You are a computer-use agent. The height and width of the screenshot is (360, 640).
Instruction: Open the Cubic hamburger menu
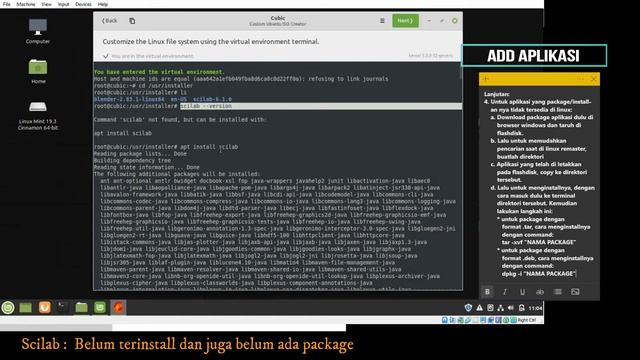382,21
